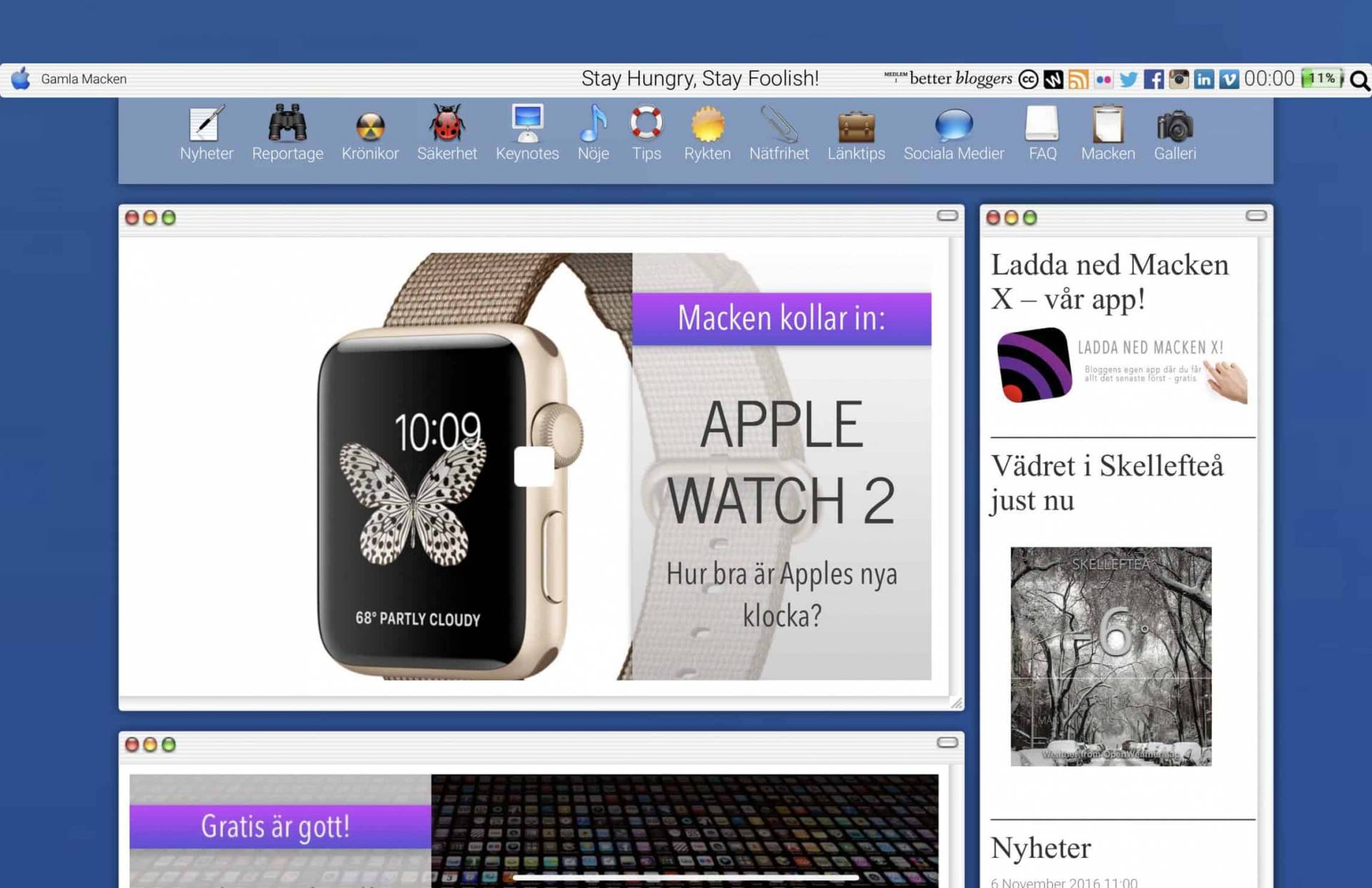
Task: Click the Apple logo in menu bar
Action: coord(21,78)
